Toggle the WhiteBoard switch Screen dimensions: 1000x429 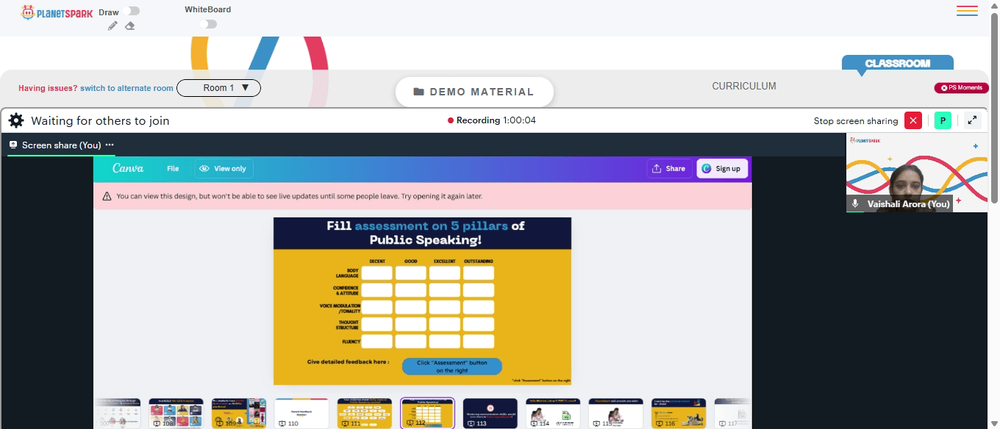[208, 24]
